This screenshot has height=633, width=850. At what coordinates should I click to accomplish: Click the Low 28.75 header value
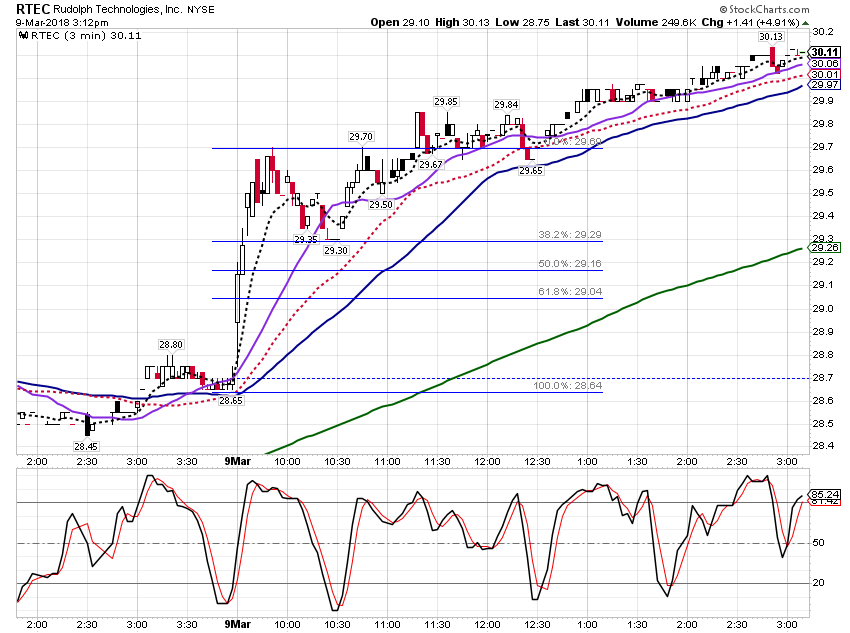(x=523, y=22)
